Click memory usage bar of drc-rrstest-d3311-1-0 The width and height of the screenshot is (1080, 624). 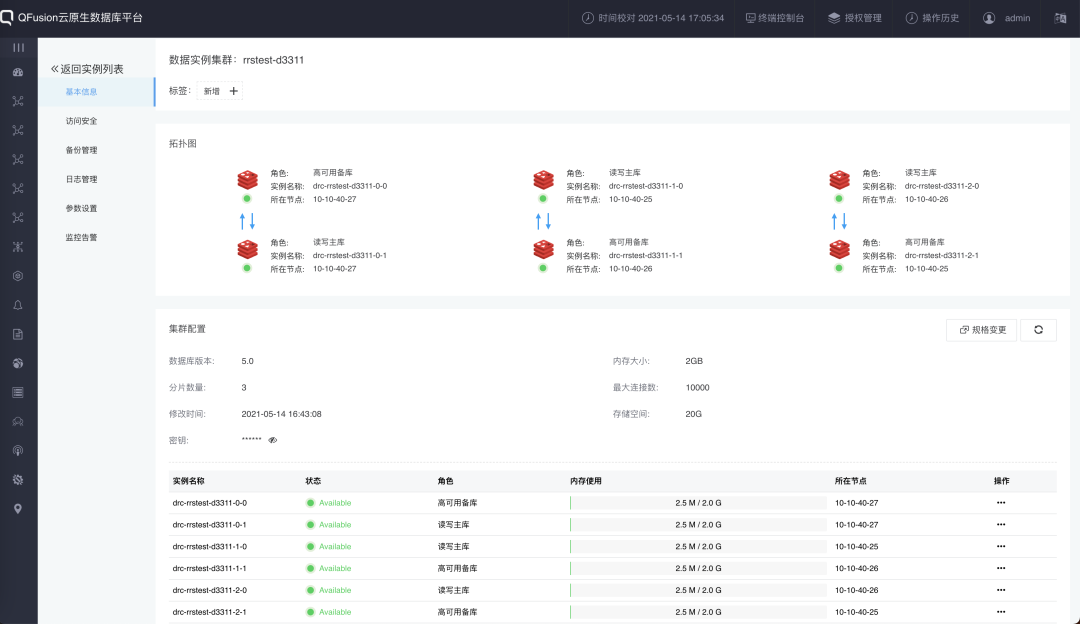point(698,546)
